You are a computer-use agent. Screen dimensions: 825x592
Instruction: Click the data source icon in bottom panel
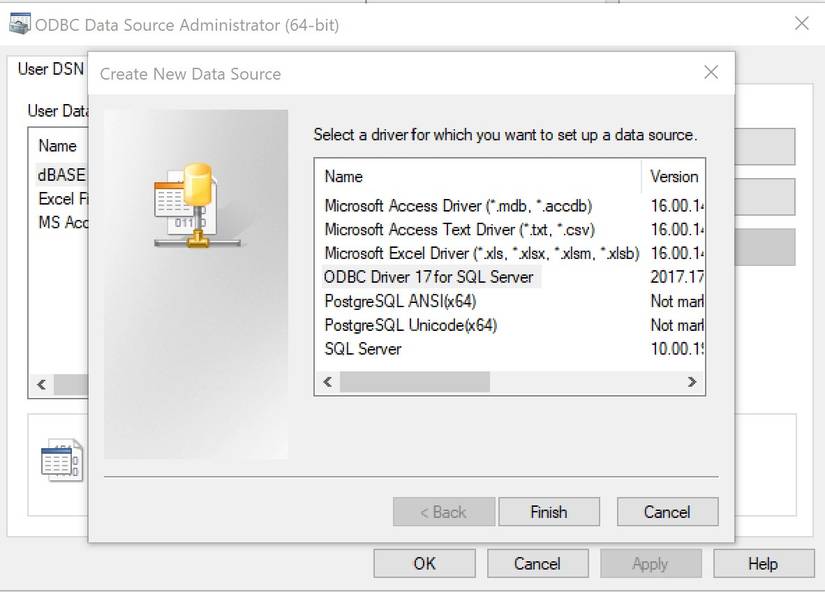61,460
